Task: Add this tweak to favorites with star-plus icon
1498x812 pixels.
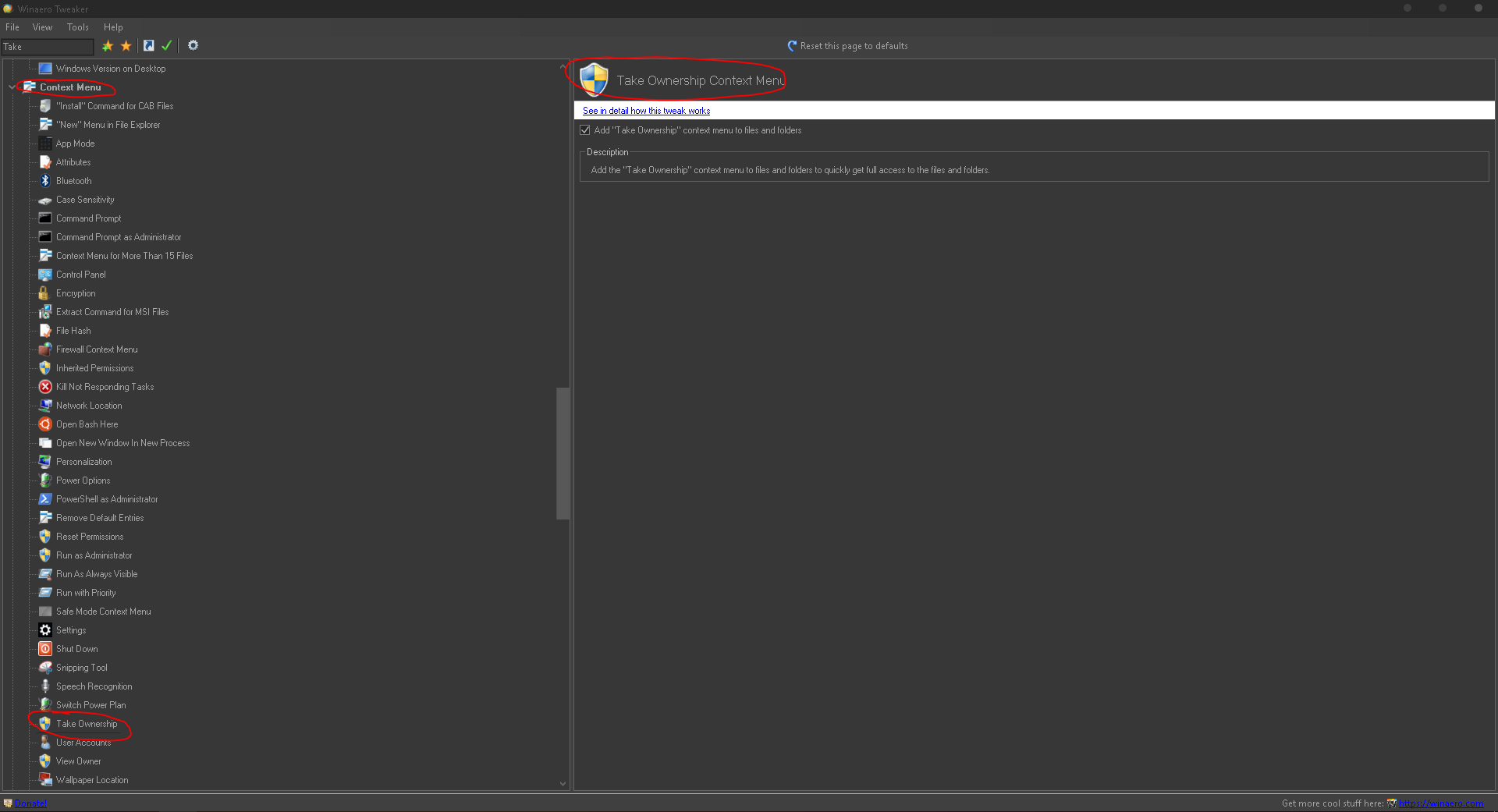Action: tap(107, 46)
